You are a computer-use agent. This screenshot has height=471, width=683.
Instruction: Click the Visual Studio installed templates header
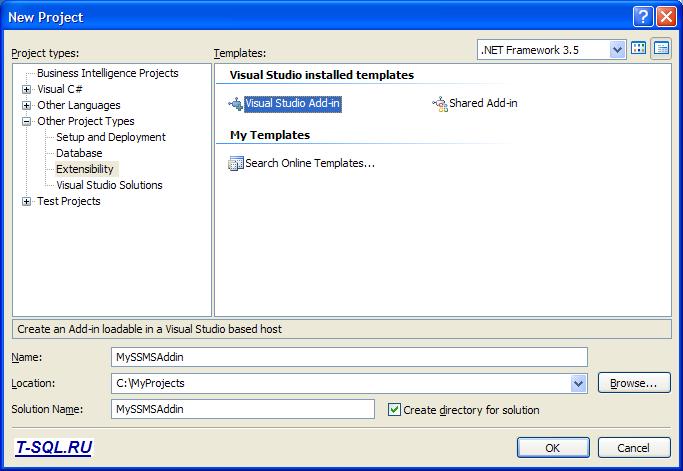[x=321, y=75]
